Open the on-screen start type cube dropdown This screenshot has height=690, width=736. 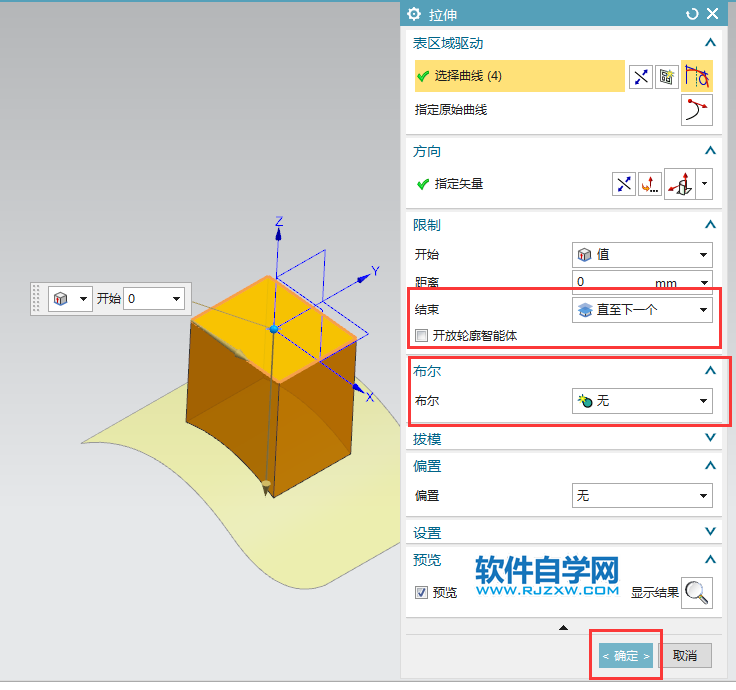[70, 299]
